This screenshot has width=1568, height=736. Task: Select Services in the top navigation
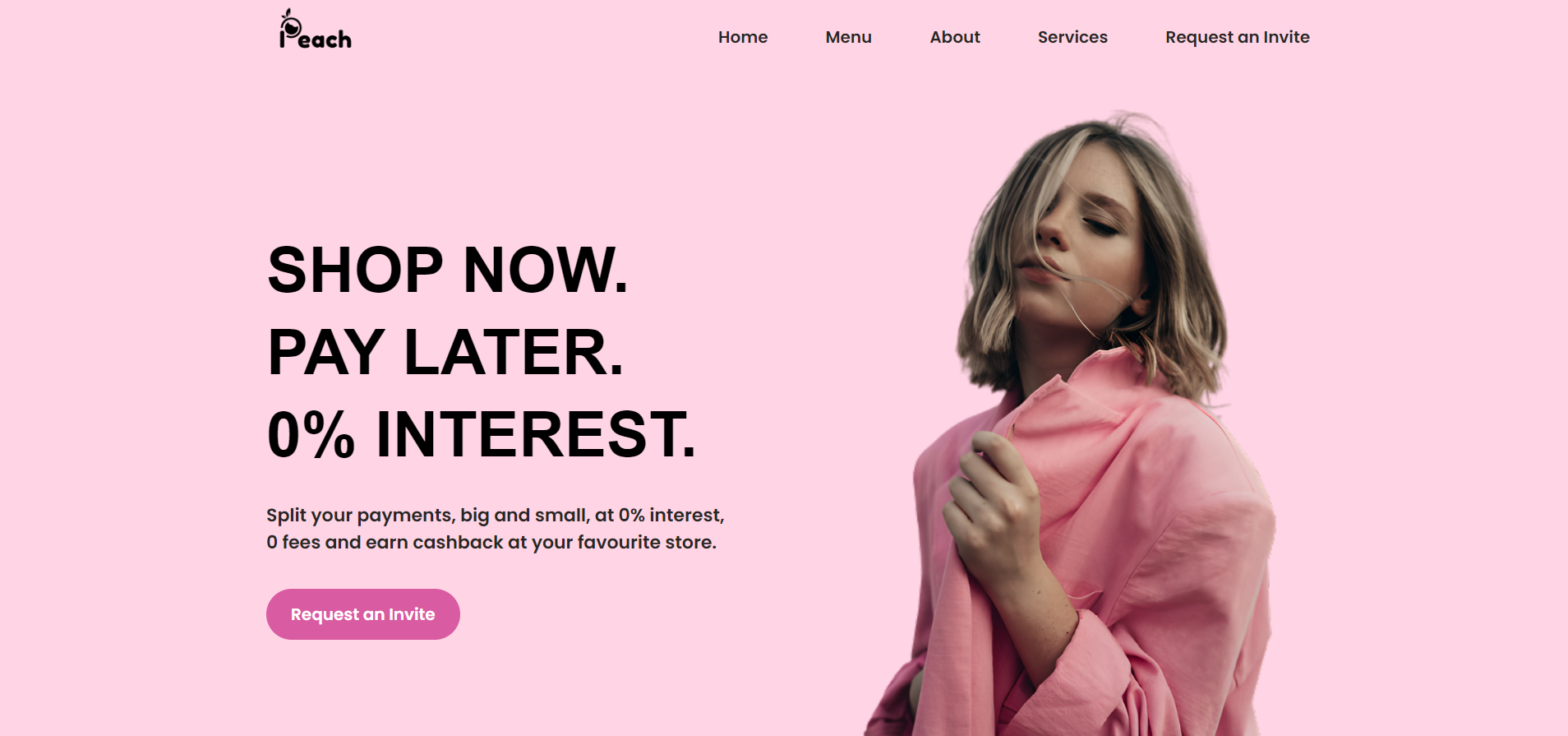1072,37
